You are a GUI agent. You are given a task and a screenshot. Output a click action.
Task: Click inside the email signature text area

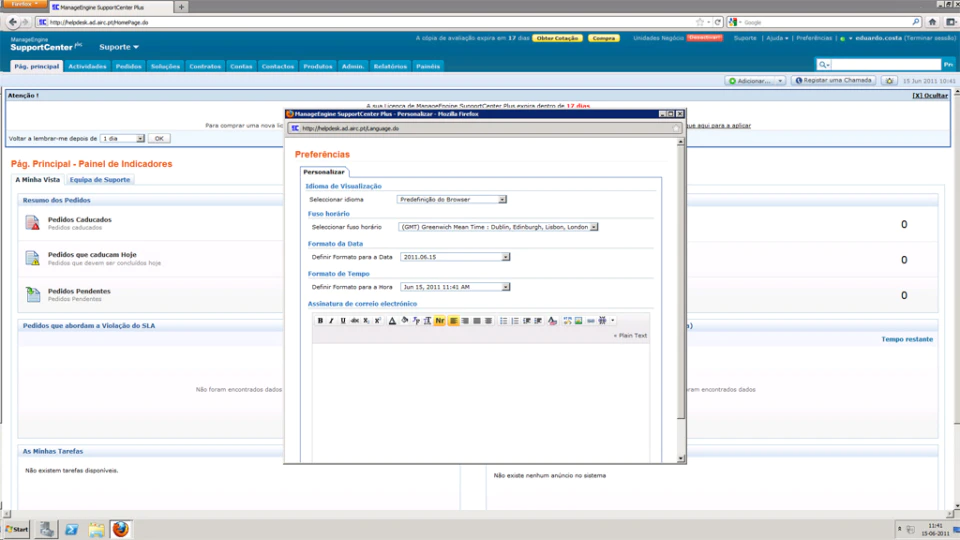click(x=481, y=401)
